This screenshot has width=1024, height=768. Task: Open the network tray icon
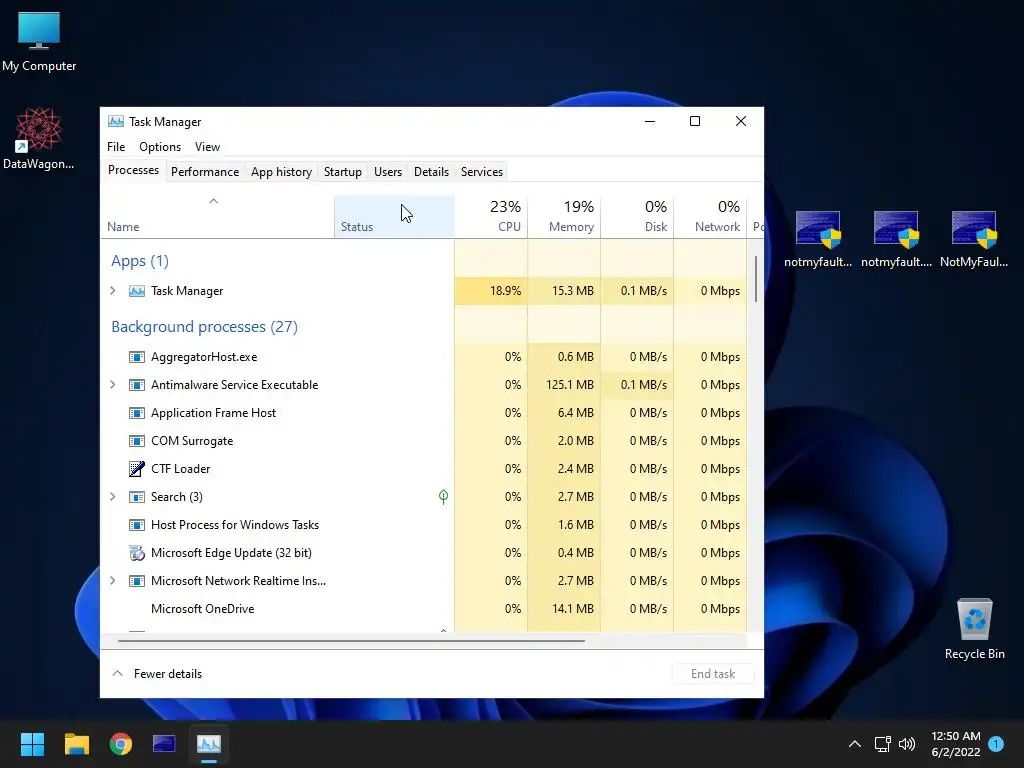882,744
